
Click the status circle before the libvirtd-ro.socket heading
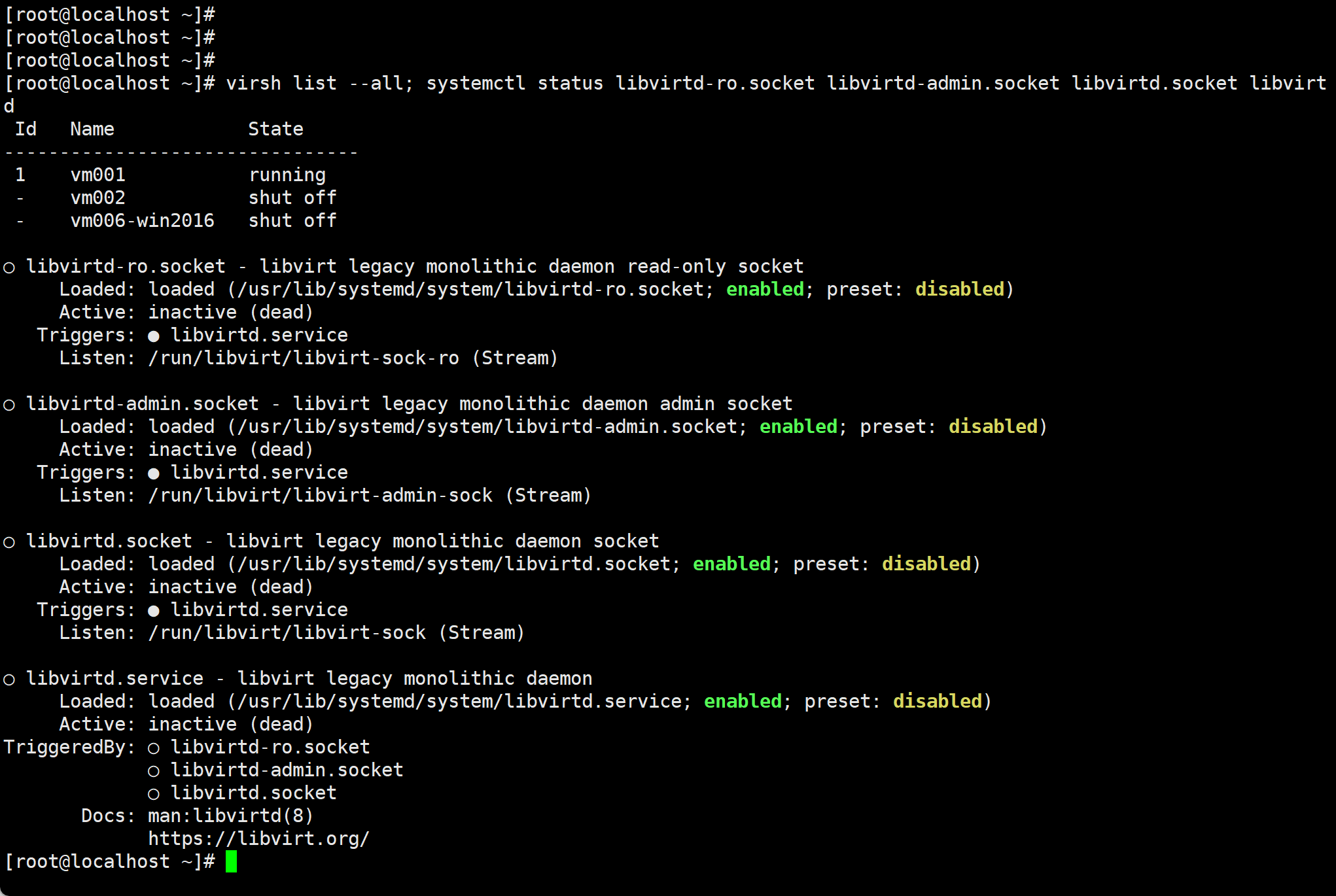click(x=9, y=267)
